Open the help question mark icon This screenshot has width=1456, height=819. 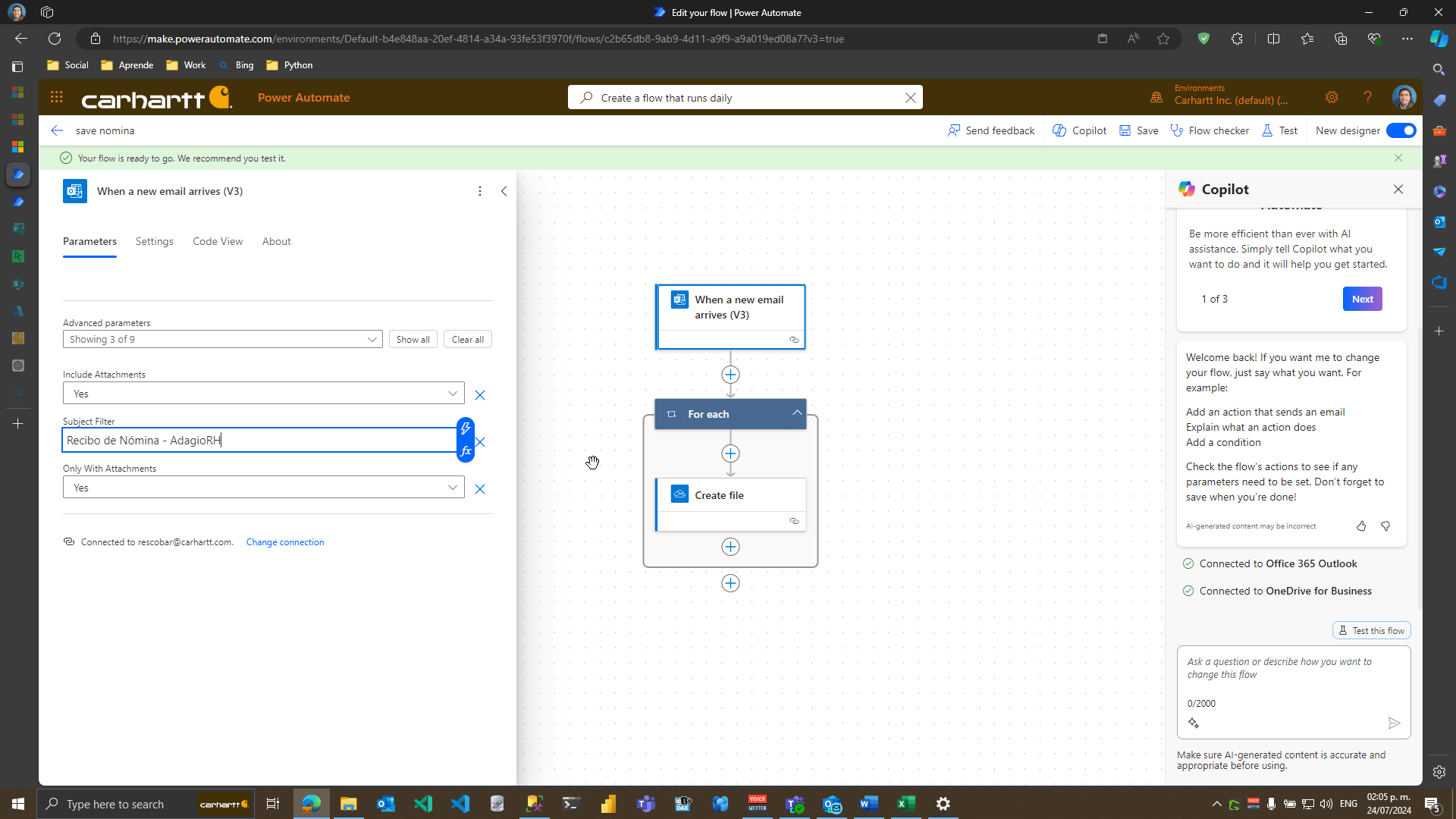point(1367,97)
